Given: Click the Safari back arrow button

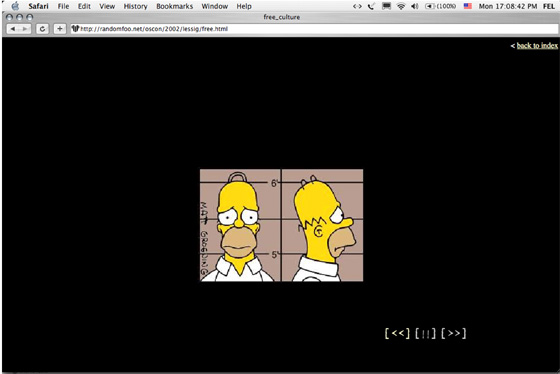Looking at the screenshot, I should point(13,29).
